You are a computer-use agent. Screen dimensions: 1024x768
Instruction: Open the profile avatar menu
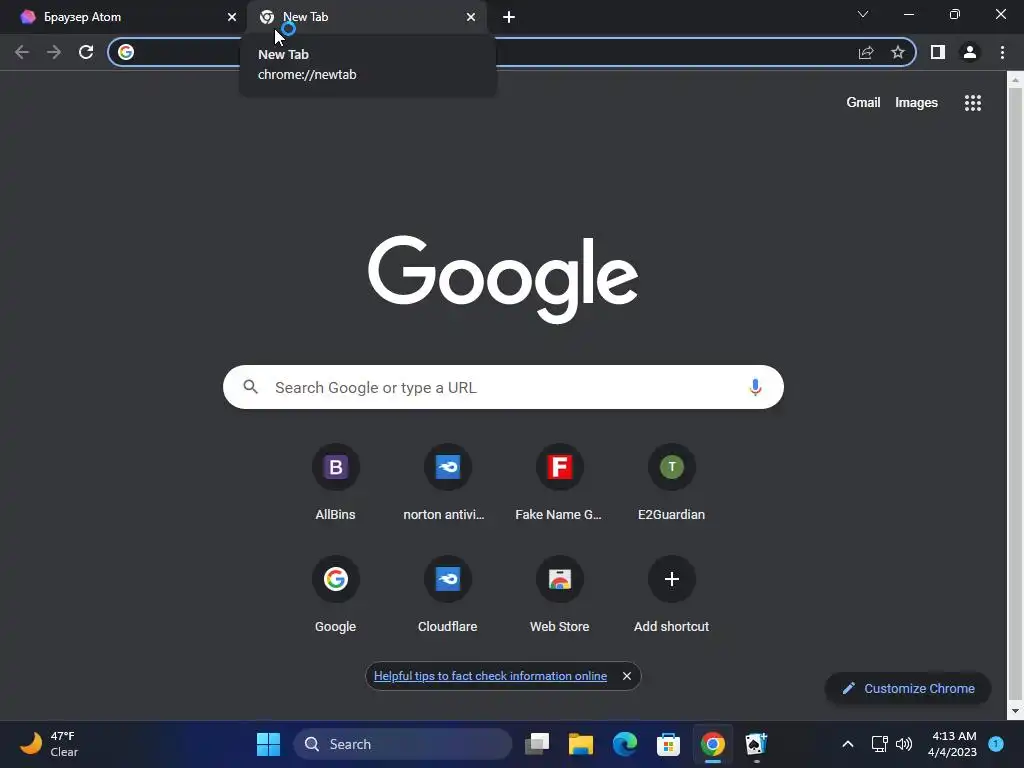[x=970, y=52]
